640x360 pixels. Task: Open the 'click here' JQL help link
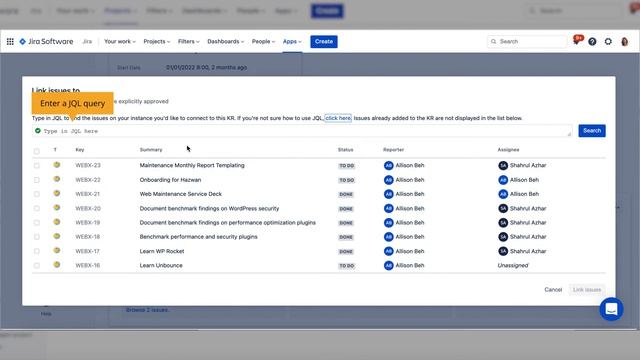pyautogui.click(x=338, y=118)
